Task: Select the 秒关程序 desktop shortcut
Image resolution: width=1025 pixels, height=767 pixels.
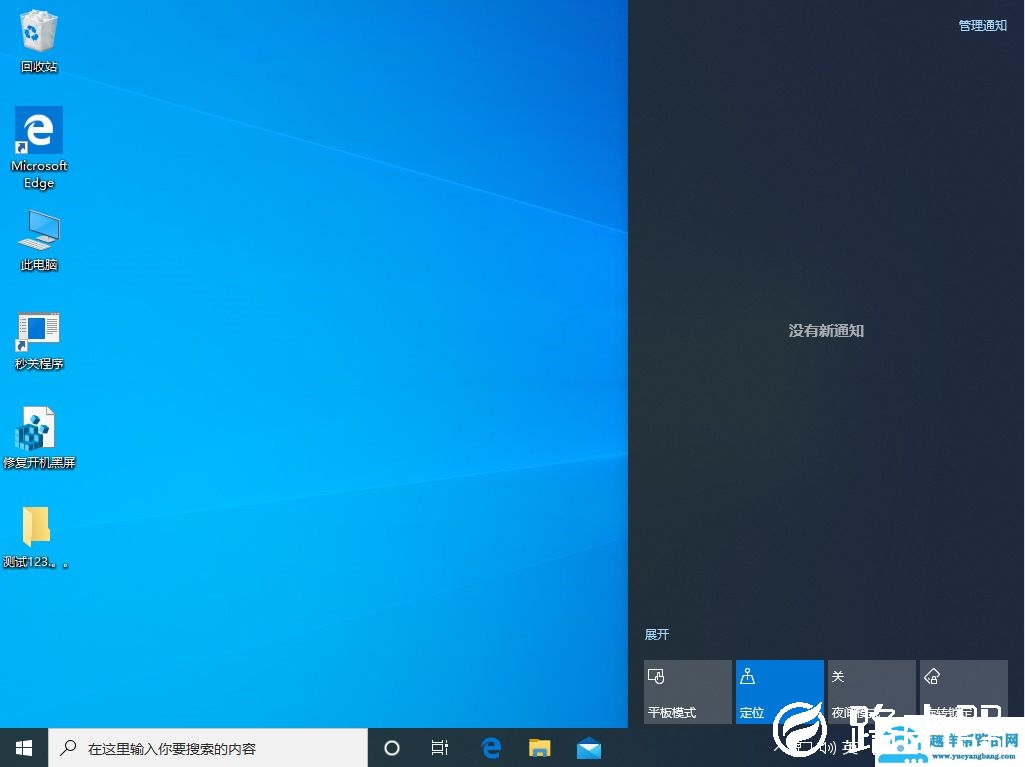Action: (x=39, y=341)
